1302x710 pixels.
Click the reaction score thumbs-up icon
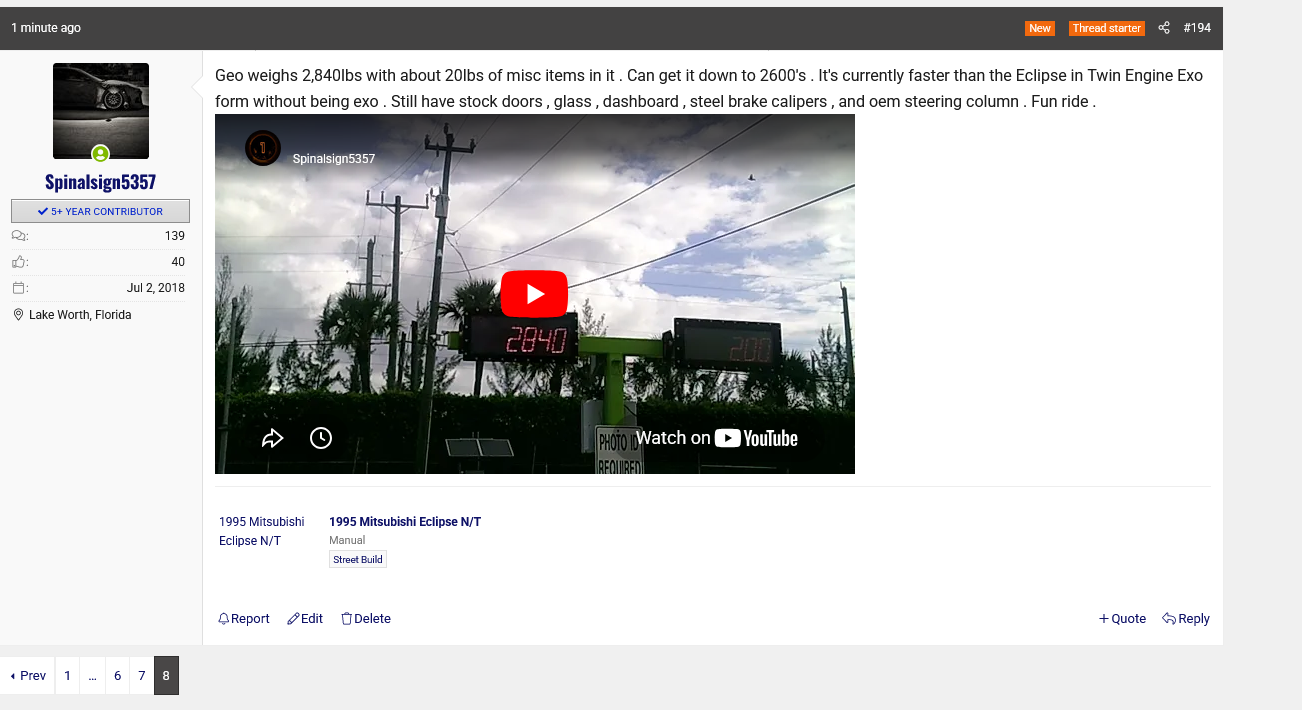point(19,262)
